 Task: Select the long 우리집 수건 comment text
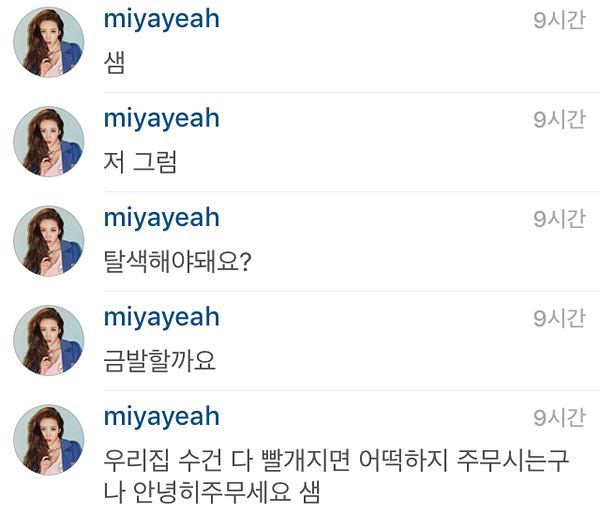click(336, 476)
